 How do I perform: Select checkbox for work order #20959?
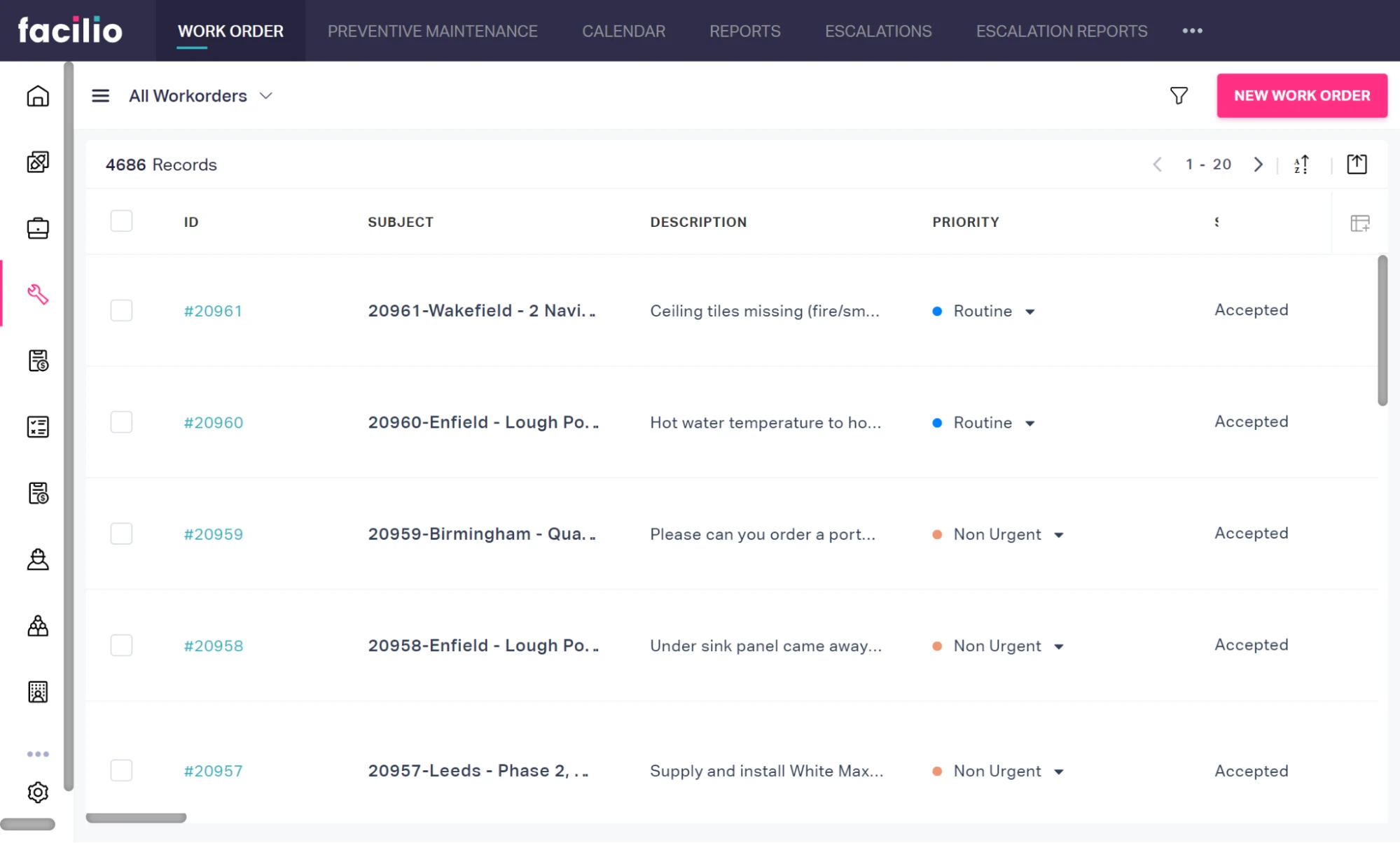(x=121, y=534)
